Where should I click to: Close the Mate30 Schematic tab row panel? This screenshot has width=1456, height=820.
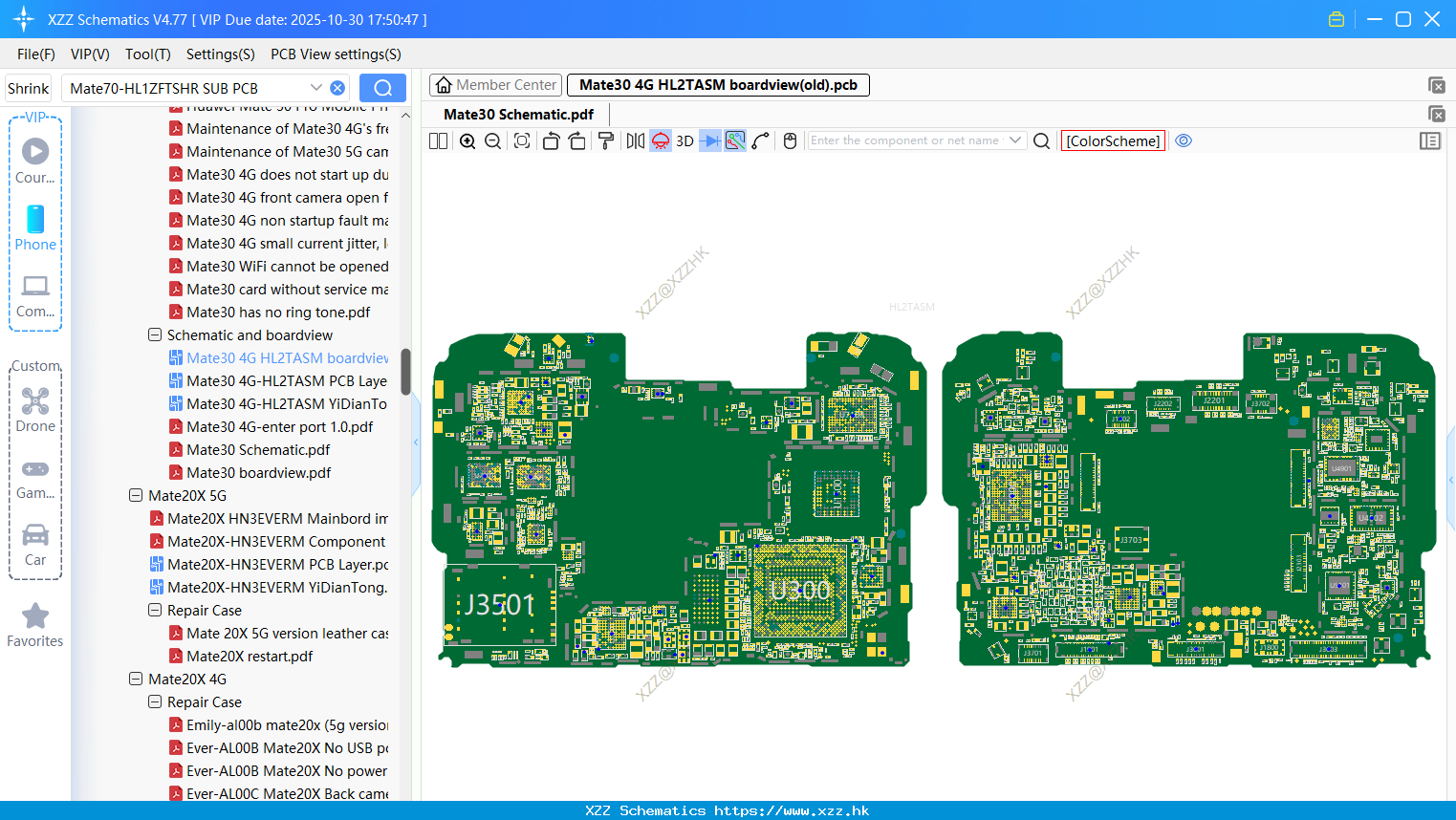point(1436,114)
